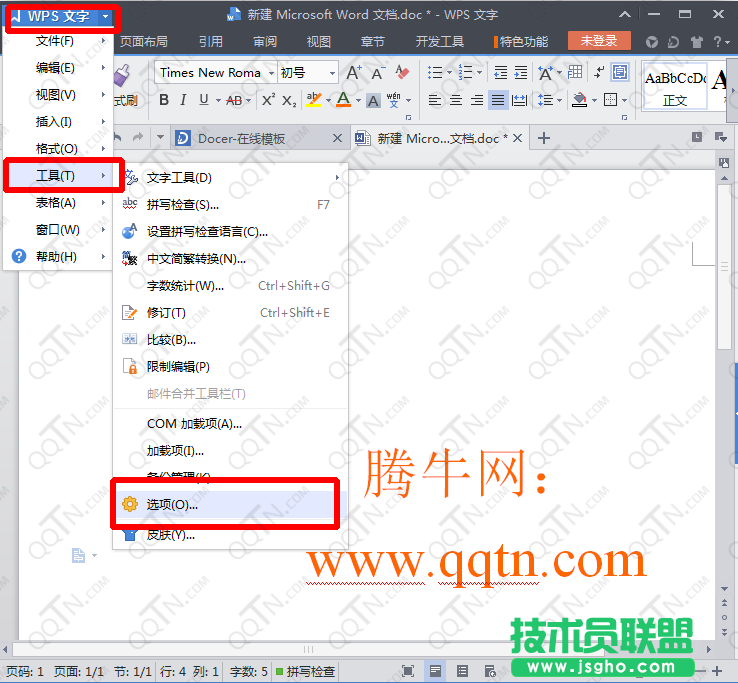Open line spacing options
The width and height of the screenshot is (738, 683).
[x=545, y=100]
